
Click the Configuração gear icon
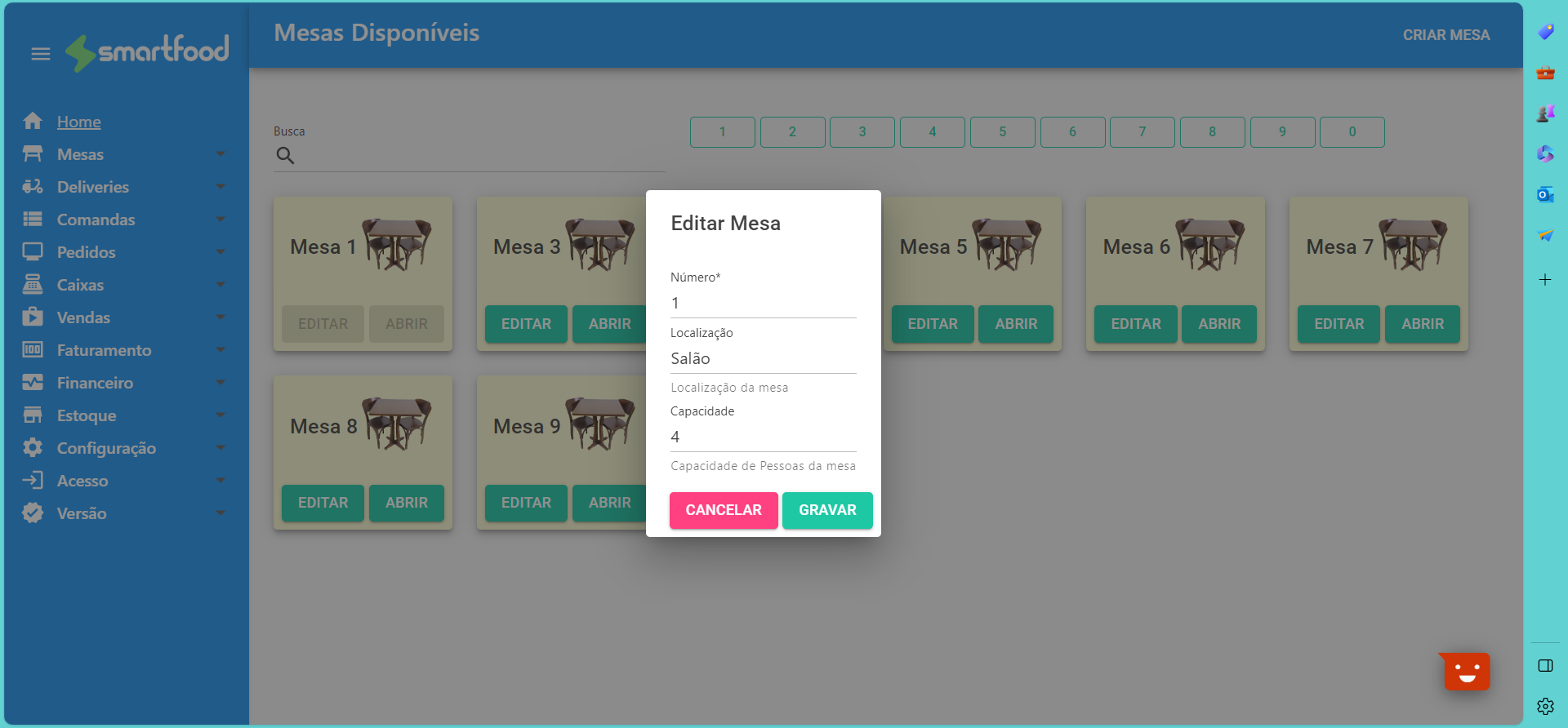(x=33, y=448)
